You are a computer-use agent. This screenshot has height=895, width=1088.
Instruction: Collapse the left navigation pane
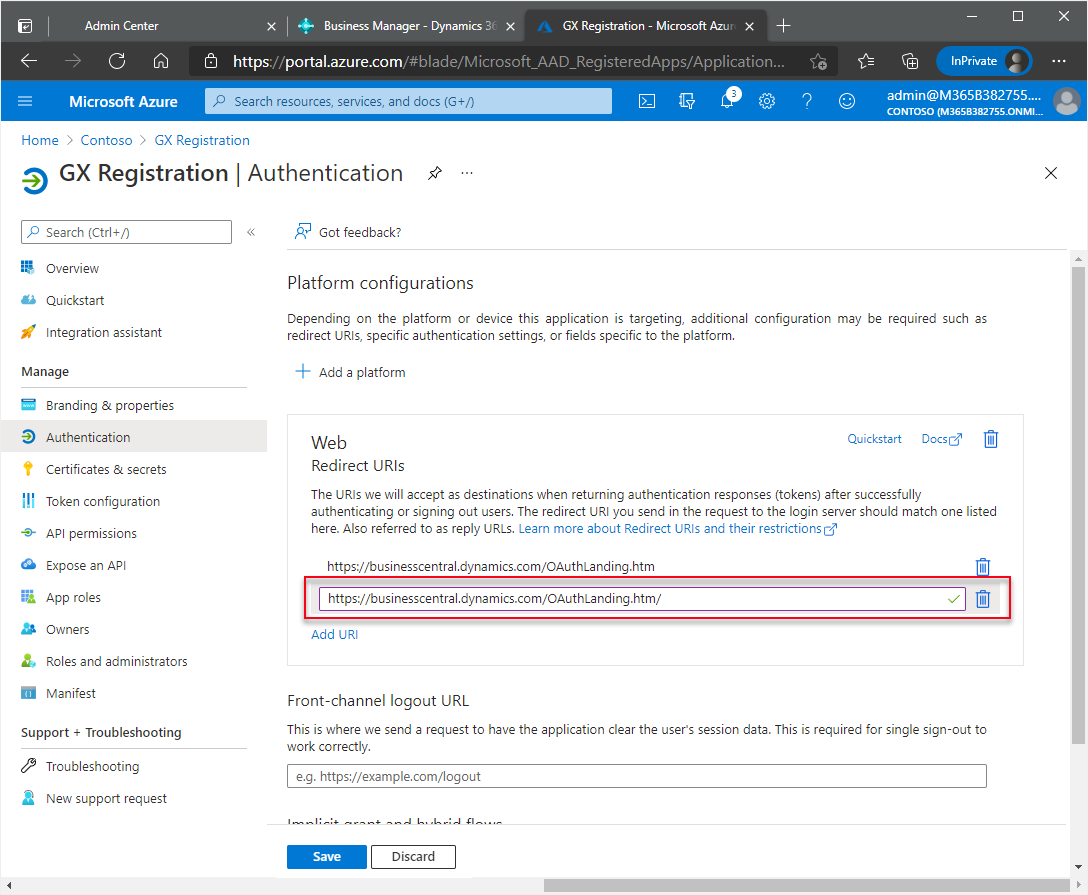pyautogui.click(x=251, y=232)
